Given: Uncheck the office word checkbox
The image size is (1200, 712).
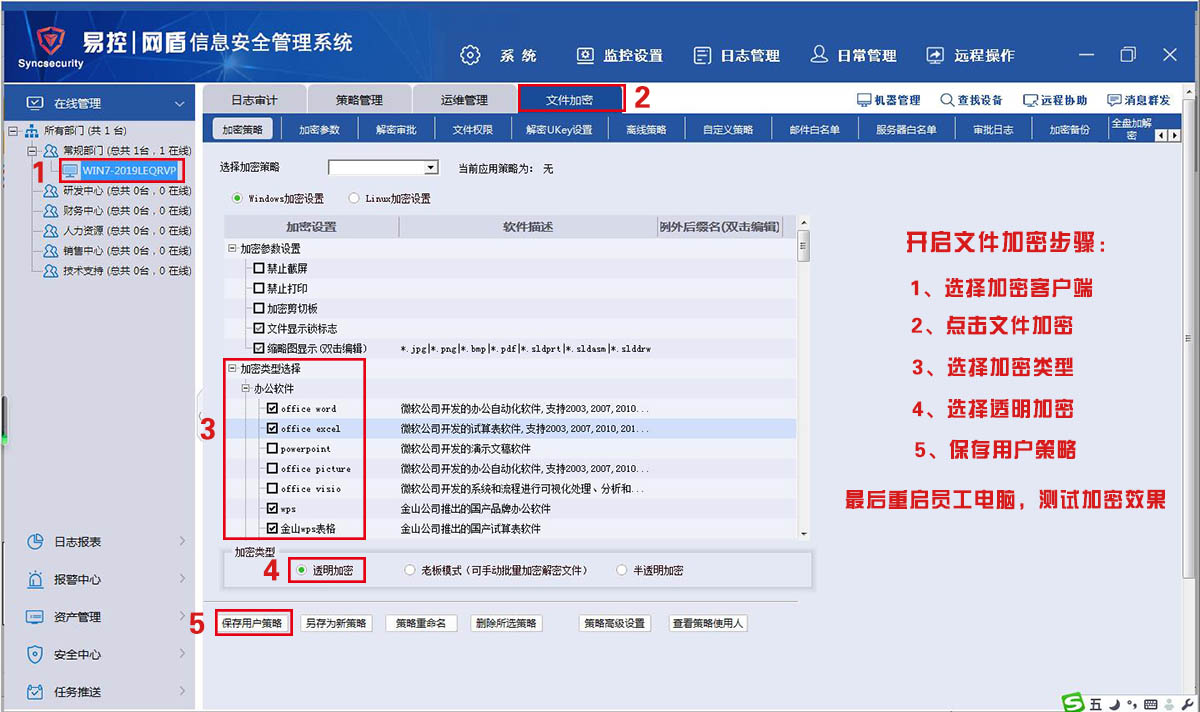Looking at the screenshot, I should [272, 409].
